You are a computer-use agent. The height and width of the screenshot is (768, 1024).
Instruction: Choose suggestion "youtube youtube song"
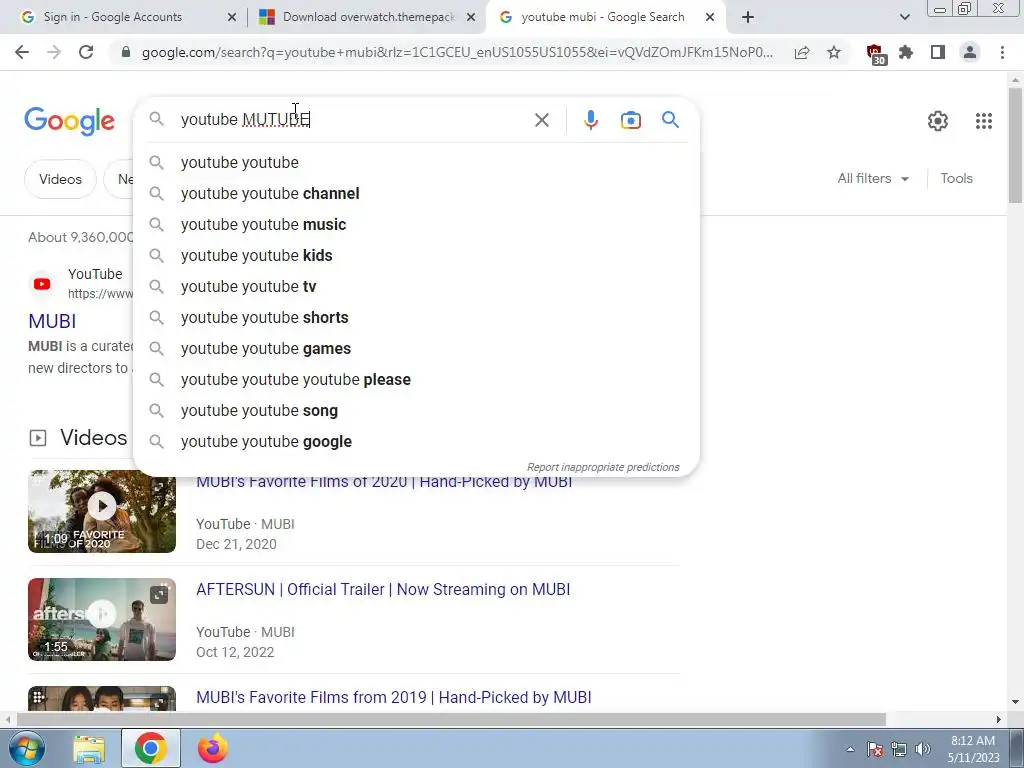tap(416, 411)
